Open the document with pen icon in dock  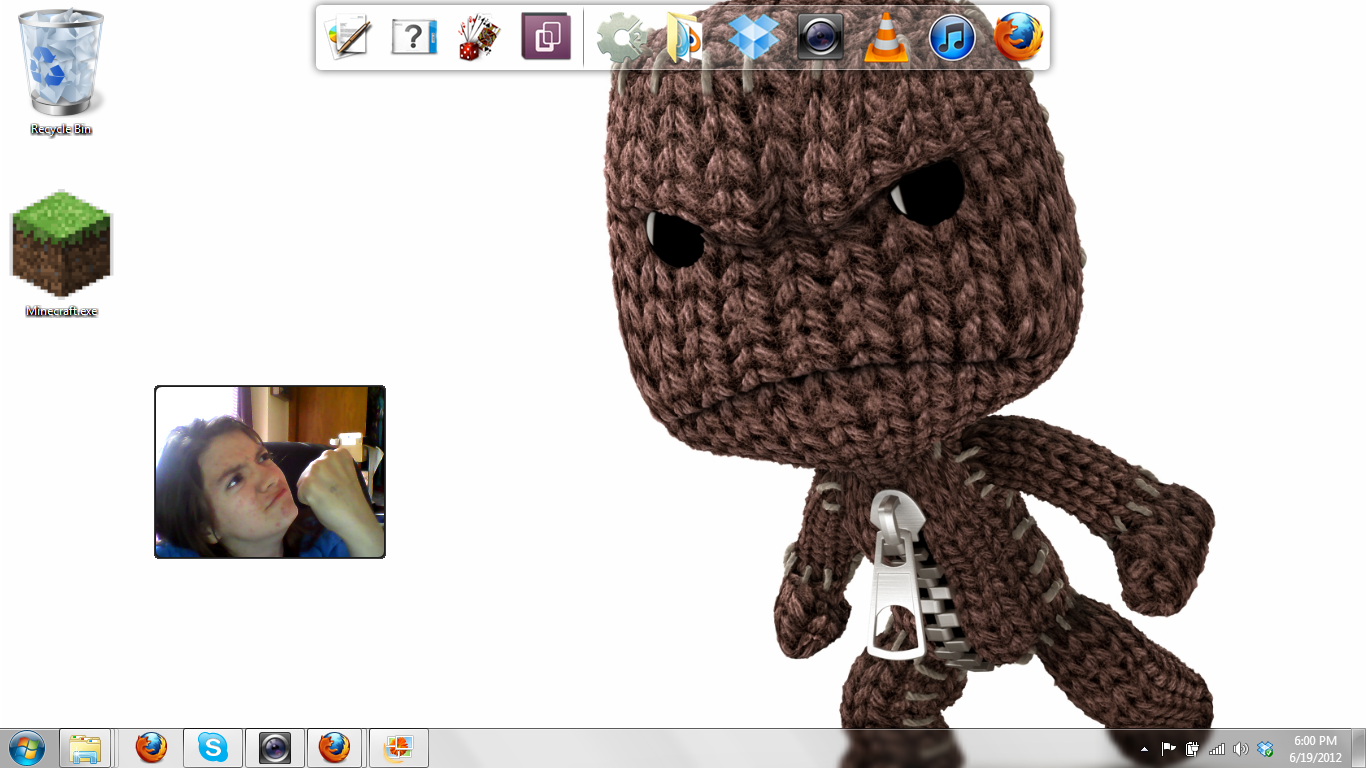pos(348,39)
